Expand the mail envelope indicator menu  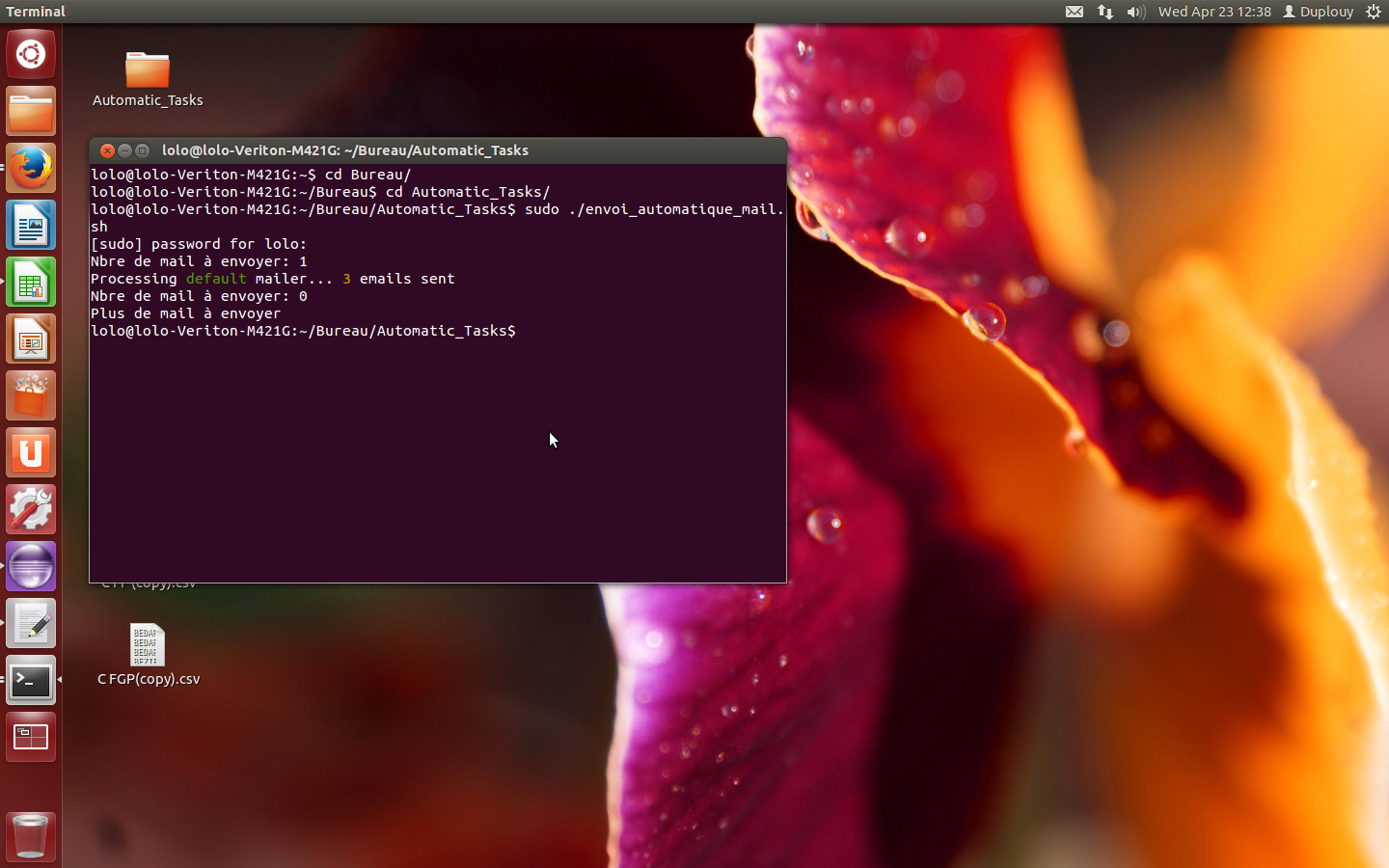(1075, 12)
